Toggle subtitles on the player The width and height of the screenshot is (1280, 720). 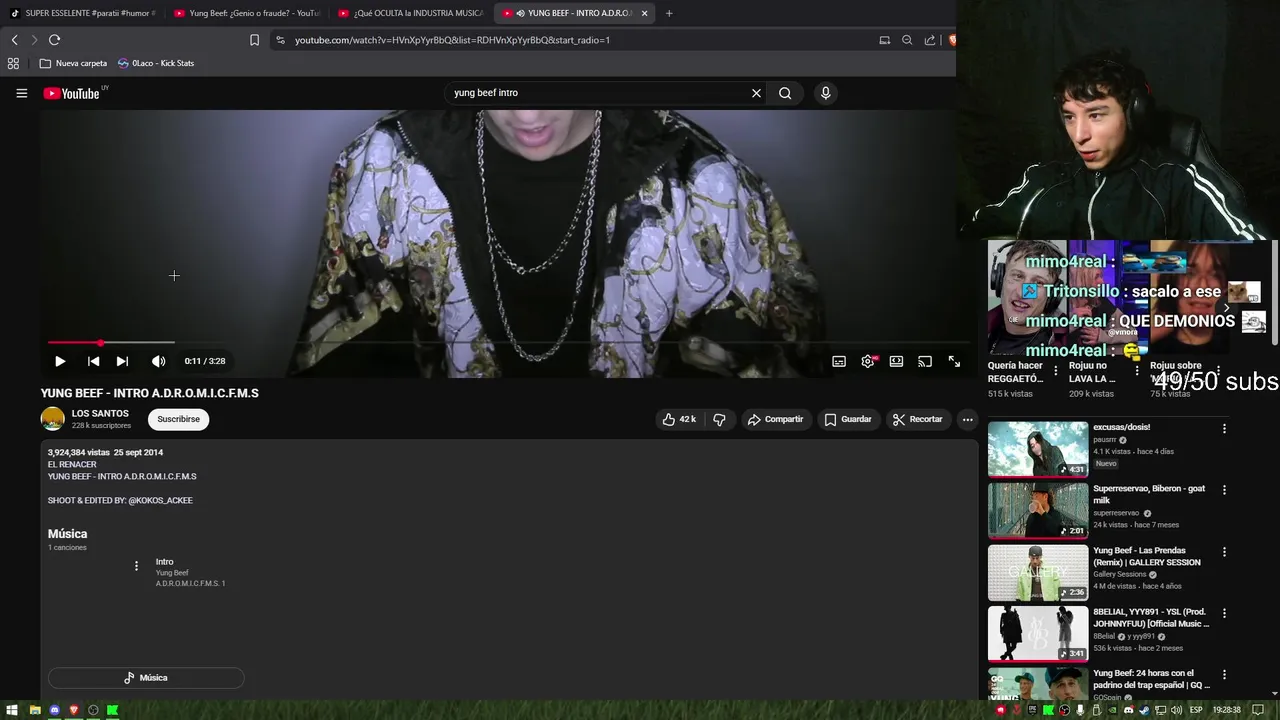839,362
